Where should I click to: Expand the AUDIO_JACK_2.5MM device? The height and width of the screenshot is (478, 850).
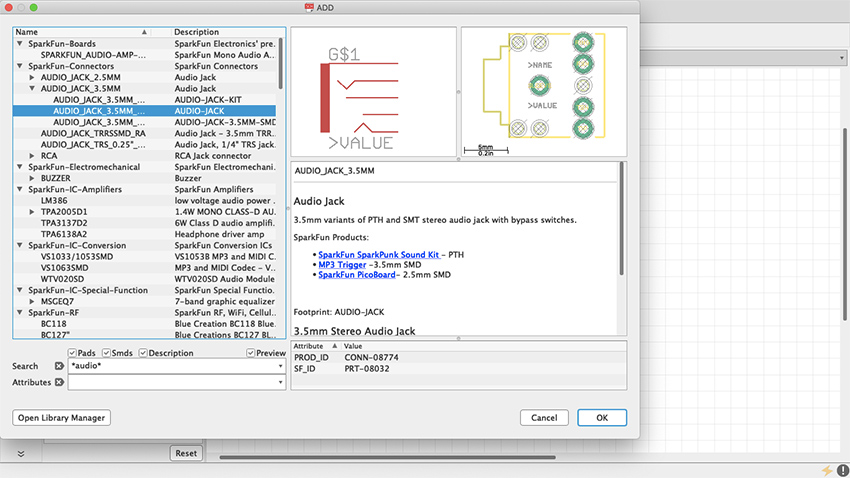32,77
